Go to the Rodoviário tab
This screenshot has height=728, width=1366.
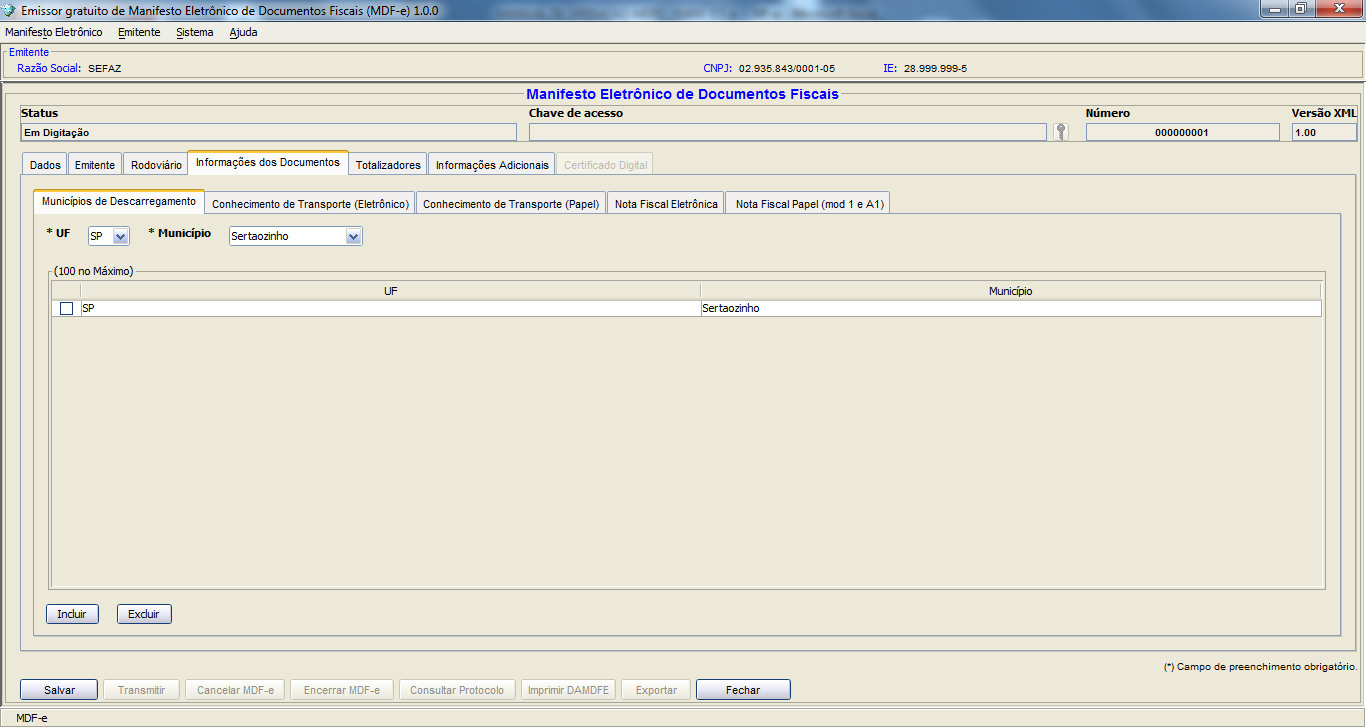click(156, 165)
